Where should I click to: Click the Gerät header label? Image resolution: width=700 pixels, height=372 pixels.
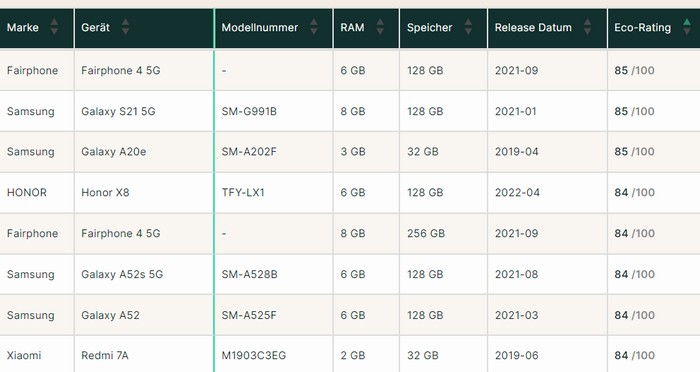pyautogui.click(x=96, y=27)
